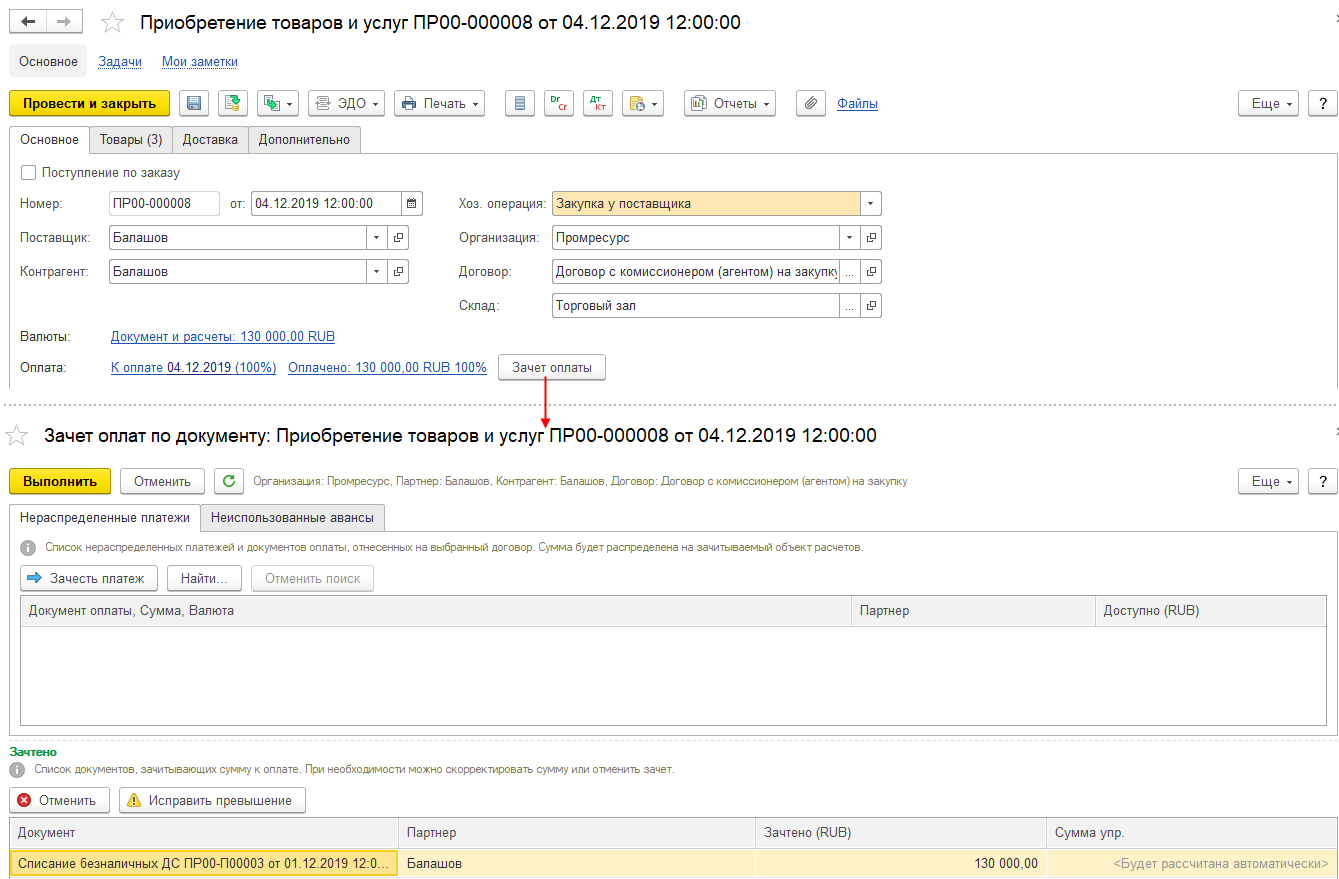1339x879 pixels.
Task: Click the green refresh icon
Action: [x=229, y=481]
